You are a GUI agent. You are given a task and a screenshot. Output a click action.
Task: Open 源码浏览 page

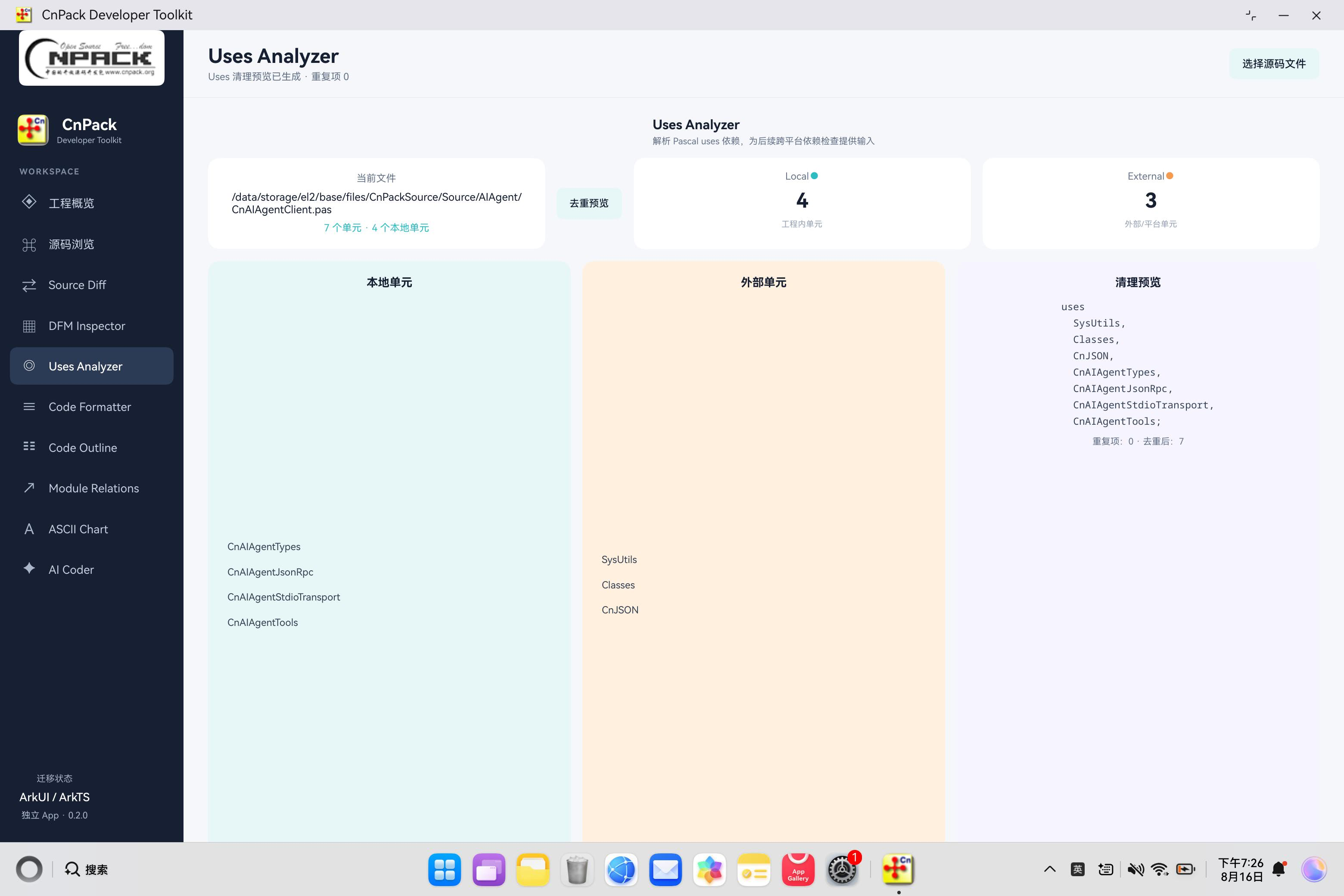(x=91, y=244)
